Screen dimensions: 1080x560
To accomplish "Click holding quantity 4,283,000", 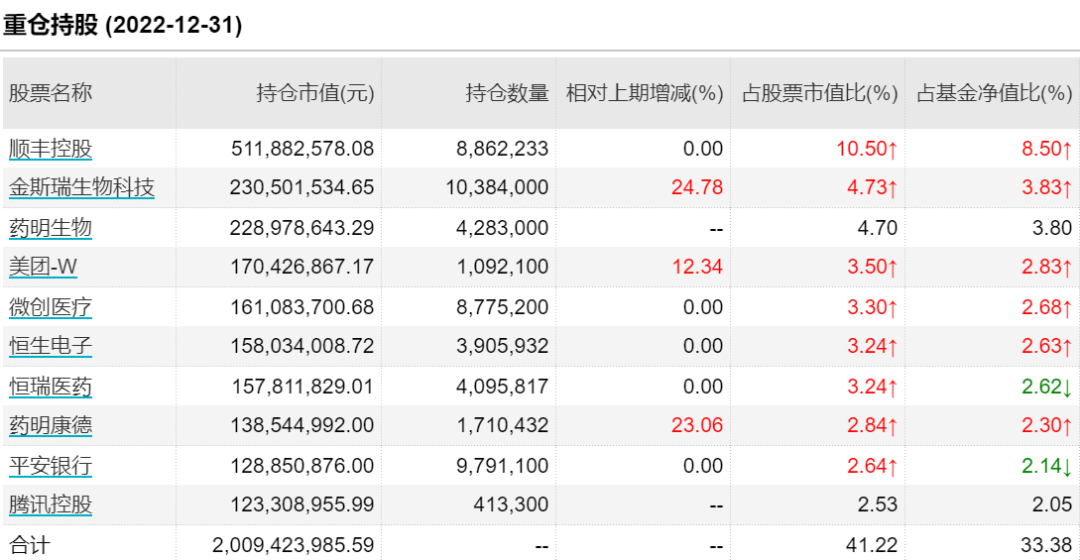I will pyautogui.click(x=502, y=227).
